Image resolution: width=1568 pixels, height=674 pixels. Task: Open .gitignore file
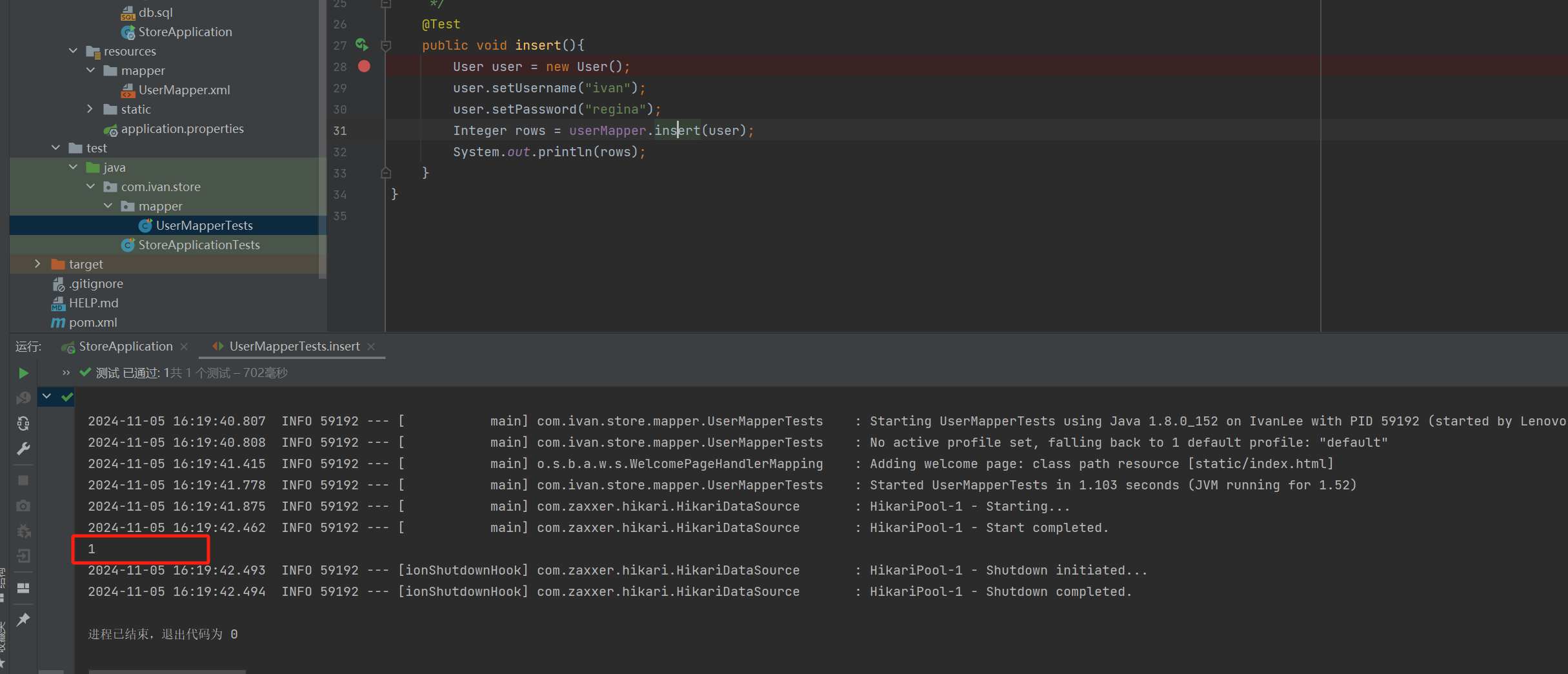point(96,283)
